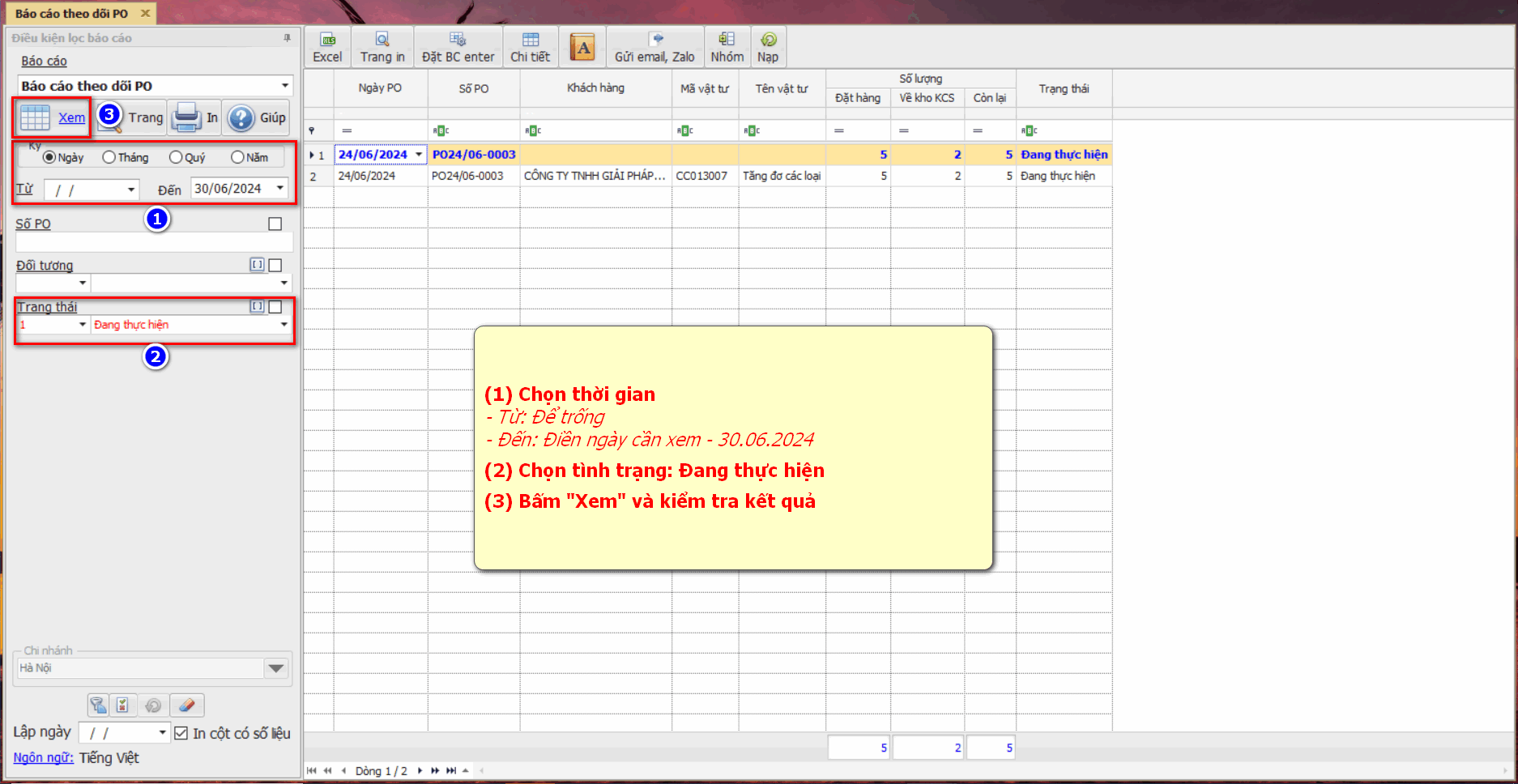This screenshot has width=1518, height=784.
Task: Click the funnel filter icon
Action: (x=98, y=705)
